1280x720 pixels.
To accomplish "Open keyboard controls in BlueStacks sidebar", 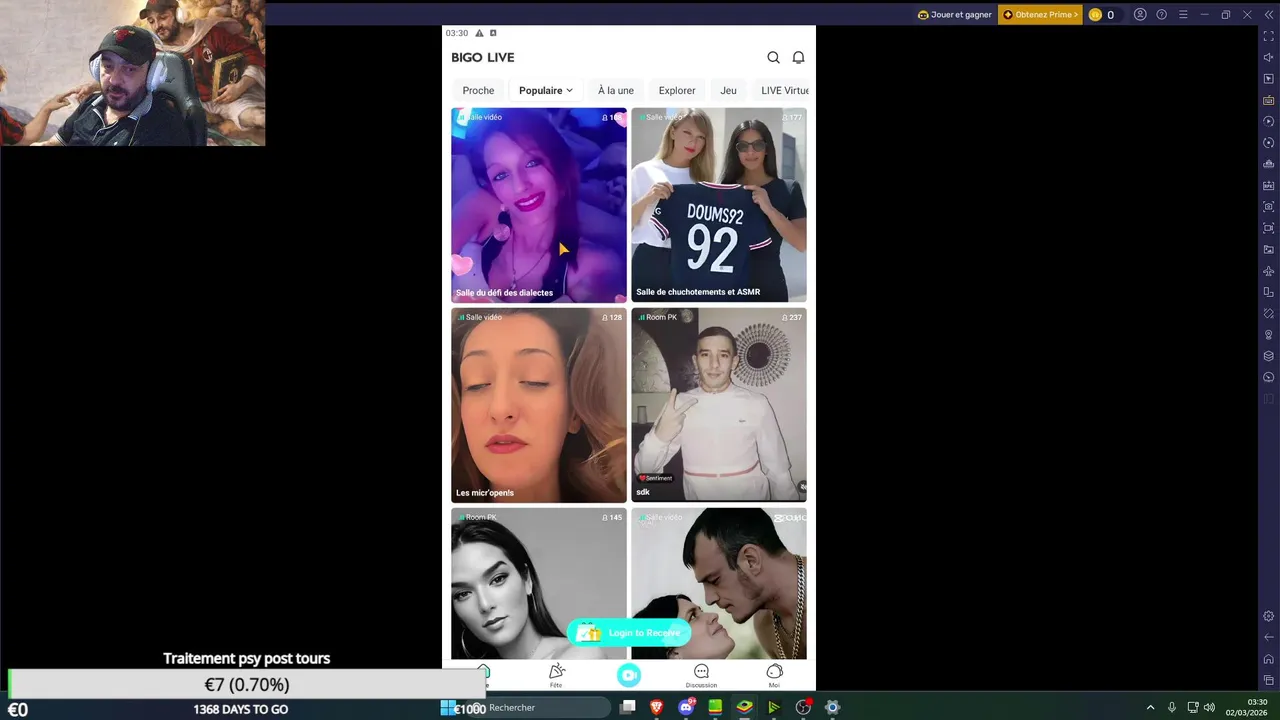I will pyautogui.click(x=1269, y=100).
